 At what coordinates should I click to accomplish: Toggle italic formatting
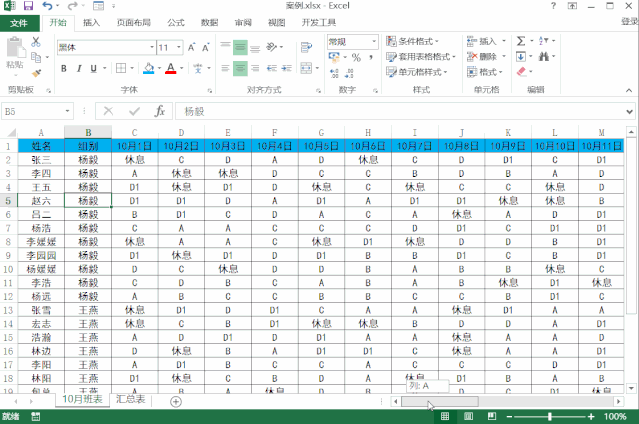(x=79, y=68)
